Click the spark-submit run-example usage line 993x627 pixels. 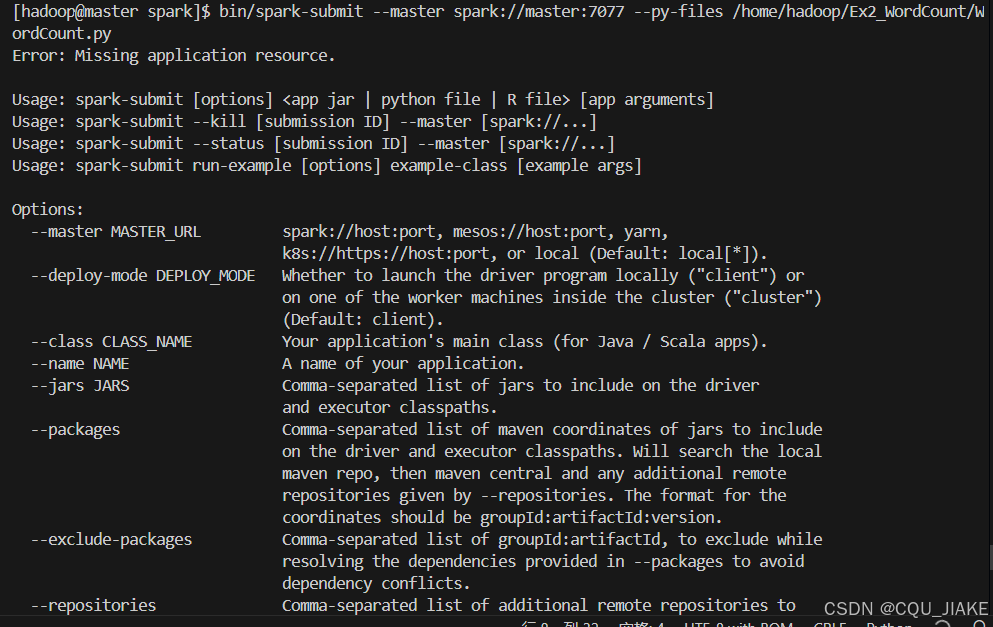pos(326,166)
